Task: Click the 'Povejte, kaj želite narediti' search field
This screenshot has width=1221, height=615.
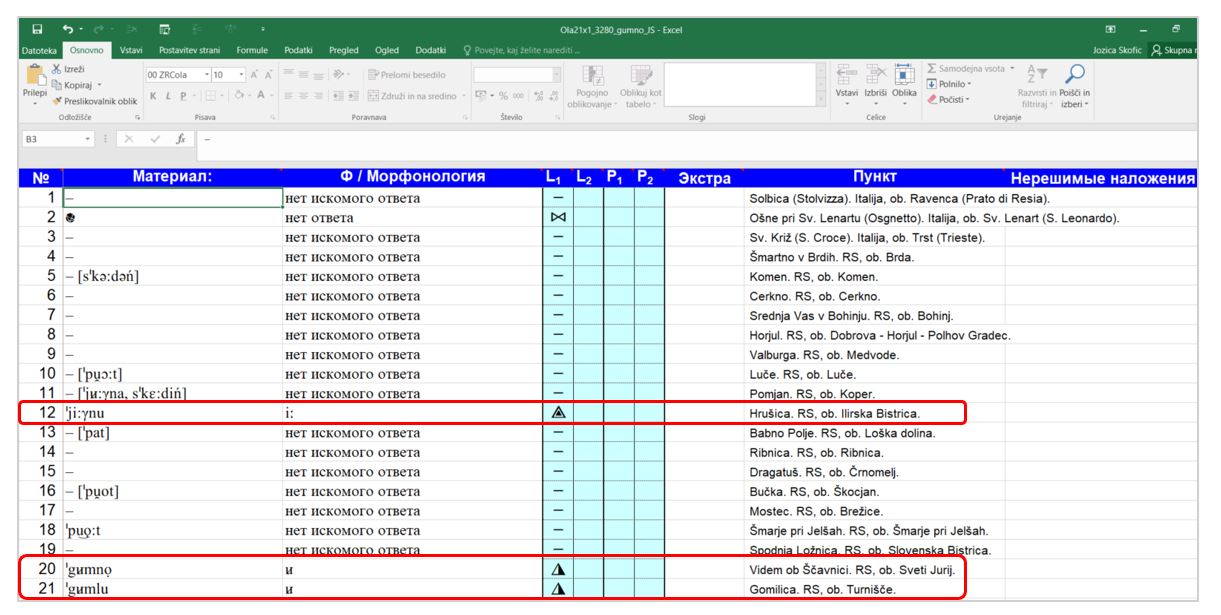Action: tap(523, 50)
